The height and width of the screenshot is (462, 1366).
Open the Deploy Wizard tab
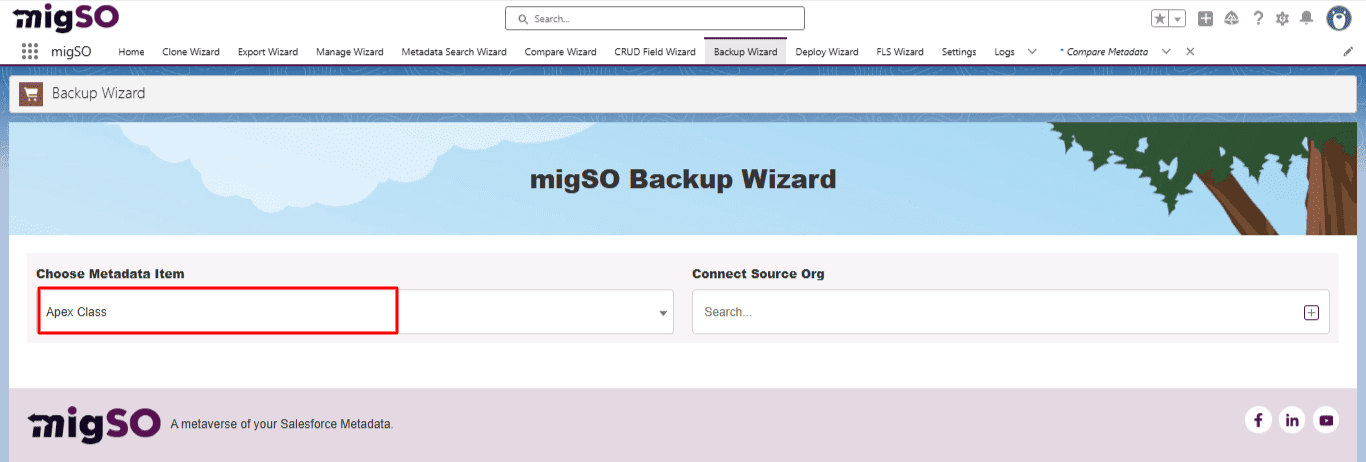pos(827,52)
